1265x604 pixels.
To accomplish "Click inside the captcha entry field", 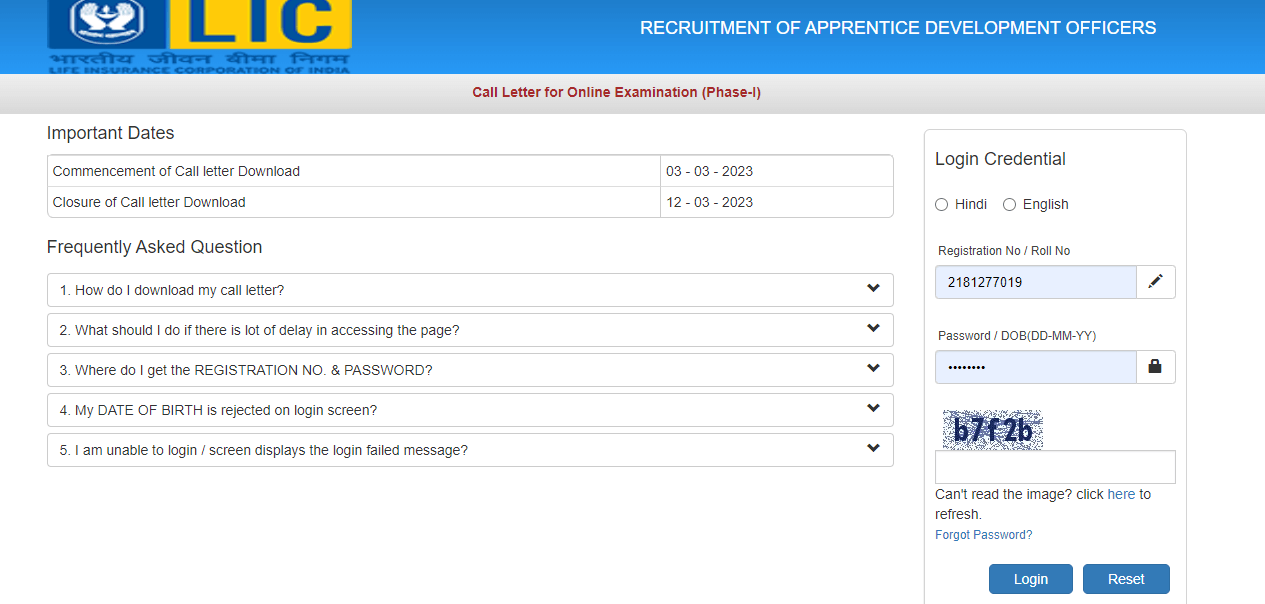I will coord(1054,466).
